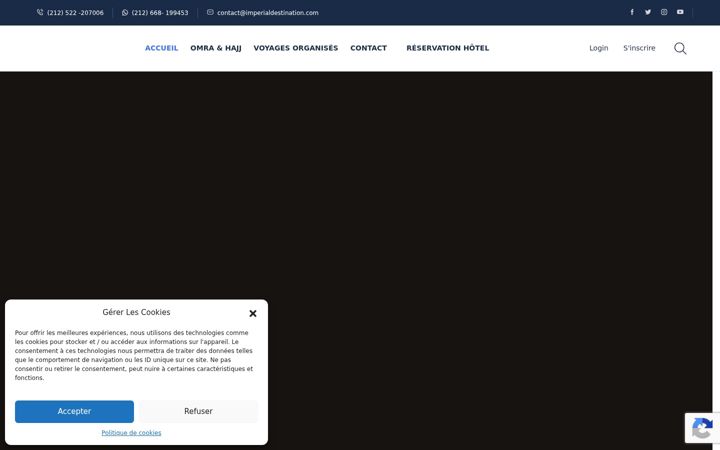
Task: Go to the Accueil menu item
Action: pos(161,48)
